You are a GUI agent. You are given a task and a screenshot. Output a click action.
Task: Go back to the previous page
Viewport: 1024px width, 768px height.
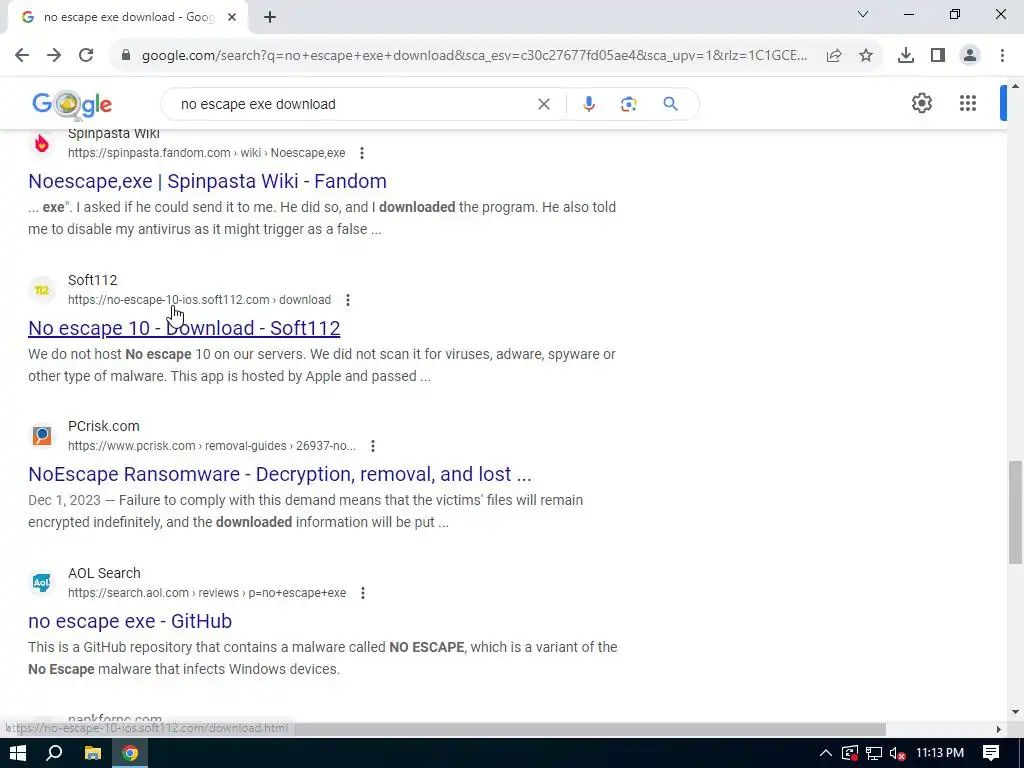(x=22, y=56)
